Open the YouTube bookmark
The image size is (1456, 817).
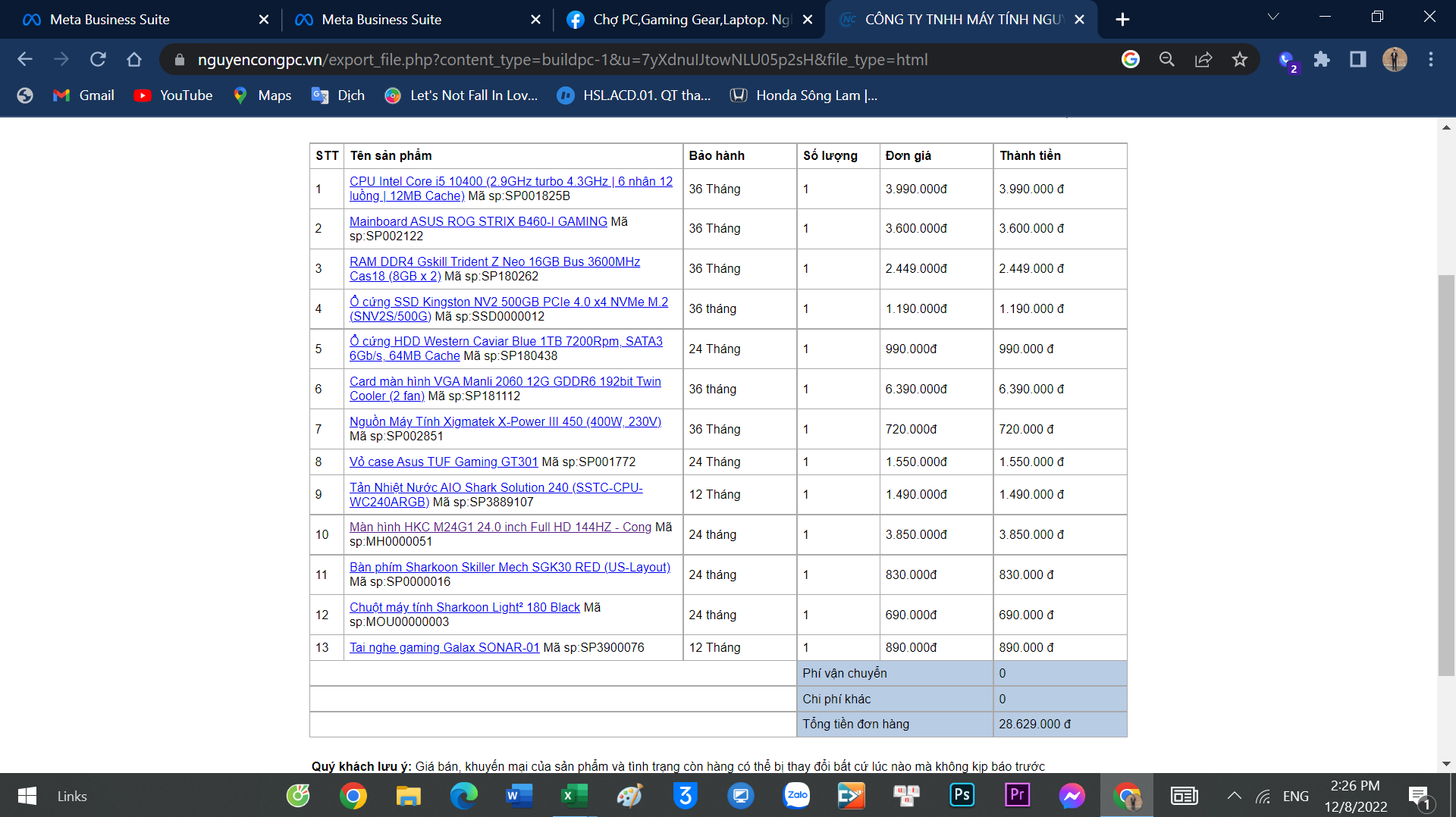(x=173, y=95)
